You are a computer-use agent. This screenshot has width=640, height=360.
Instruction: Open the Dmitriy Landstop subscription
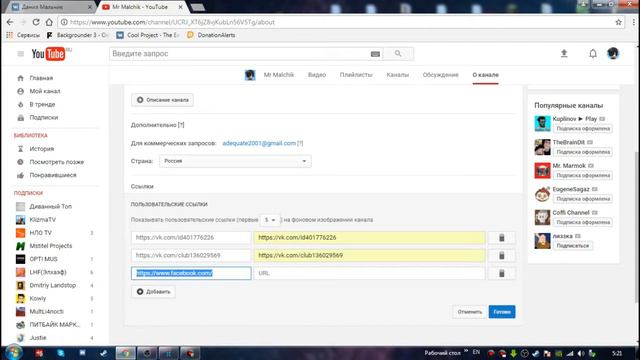coord(52,285)
